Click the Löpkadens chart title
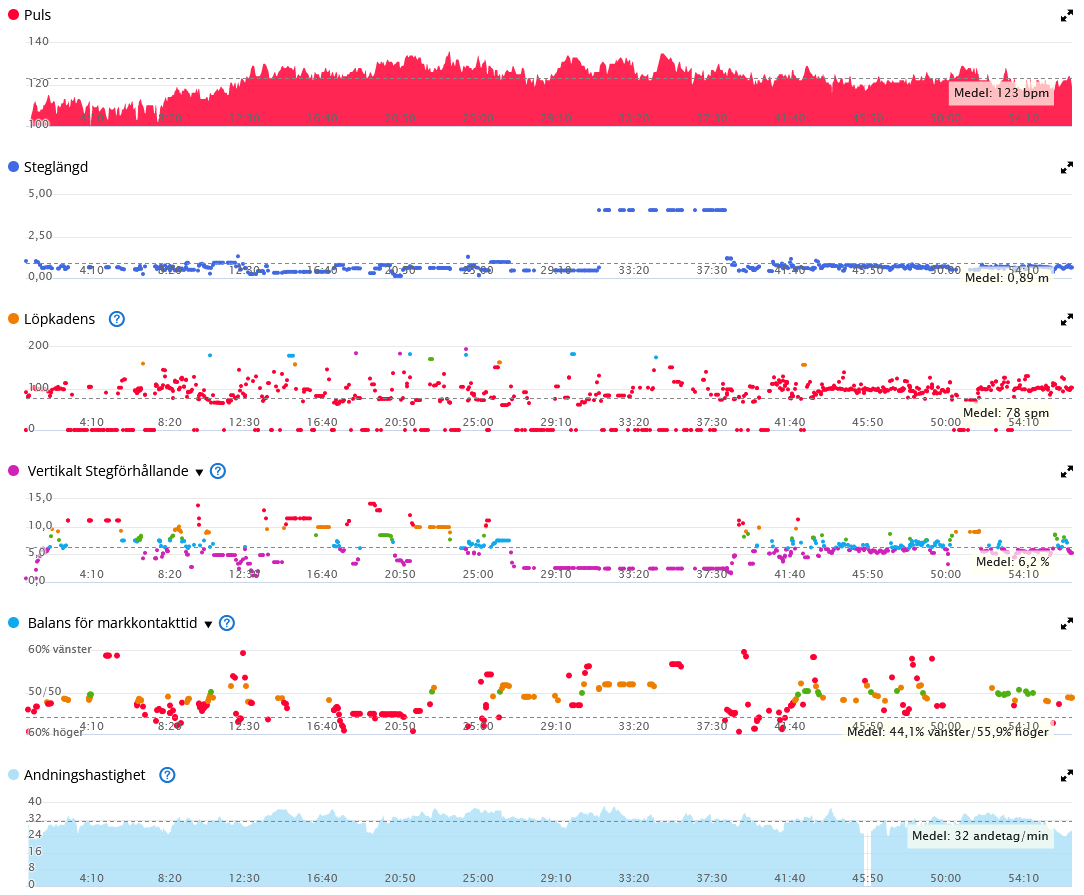This screenshot has width=1084, height=895. (59, 319)
